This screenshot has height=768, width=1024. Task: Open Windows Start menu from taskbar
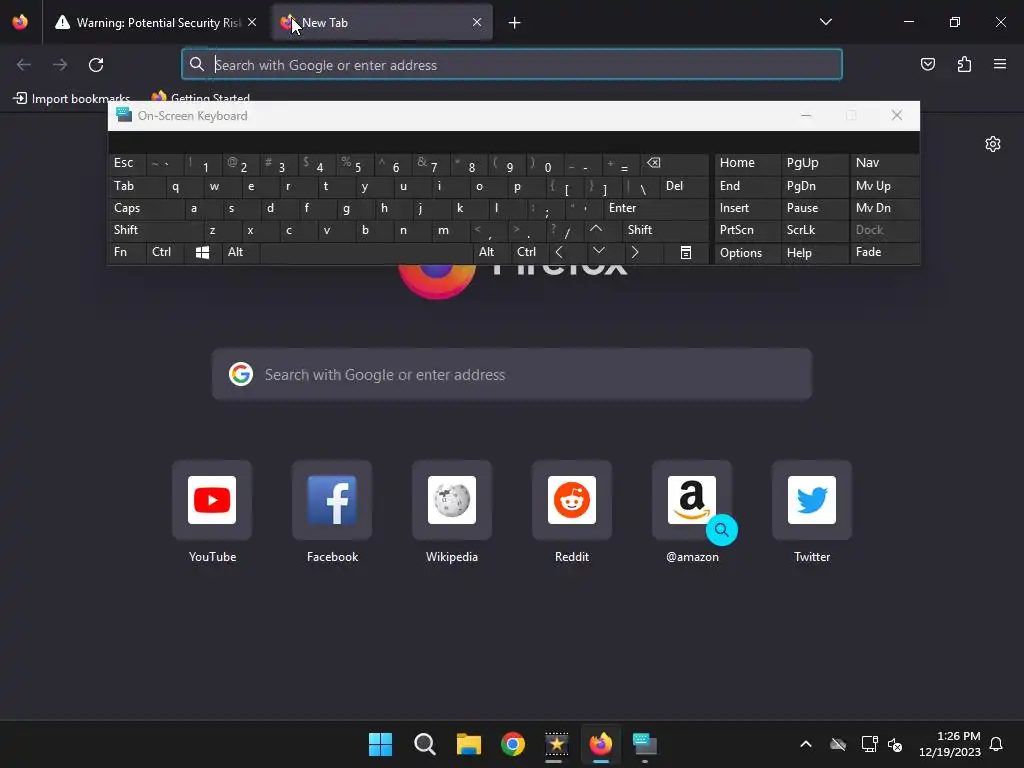(380, 744)
